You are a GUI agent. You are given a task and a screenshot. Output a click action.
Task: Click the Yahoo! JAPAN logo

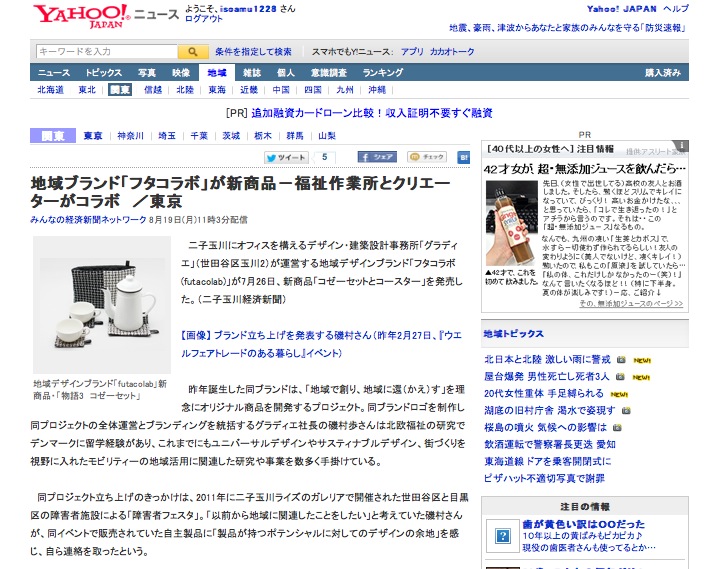tap(82, 16)
